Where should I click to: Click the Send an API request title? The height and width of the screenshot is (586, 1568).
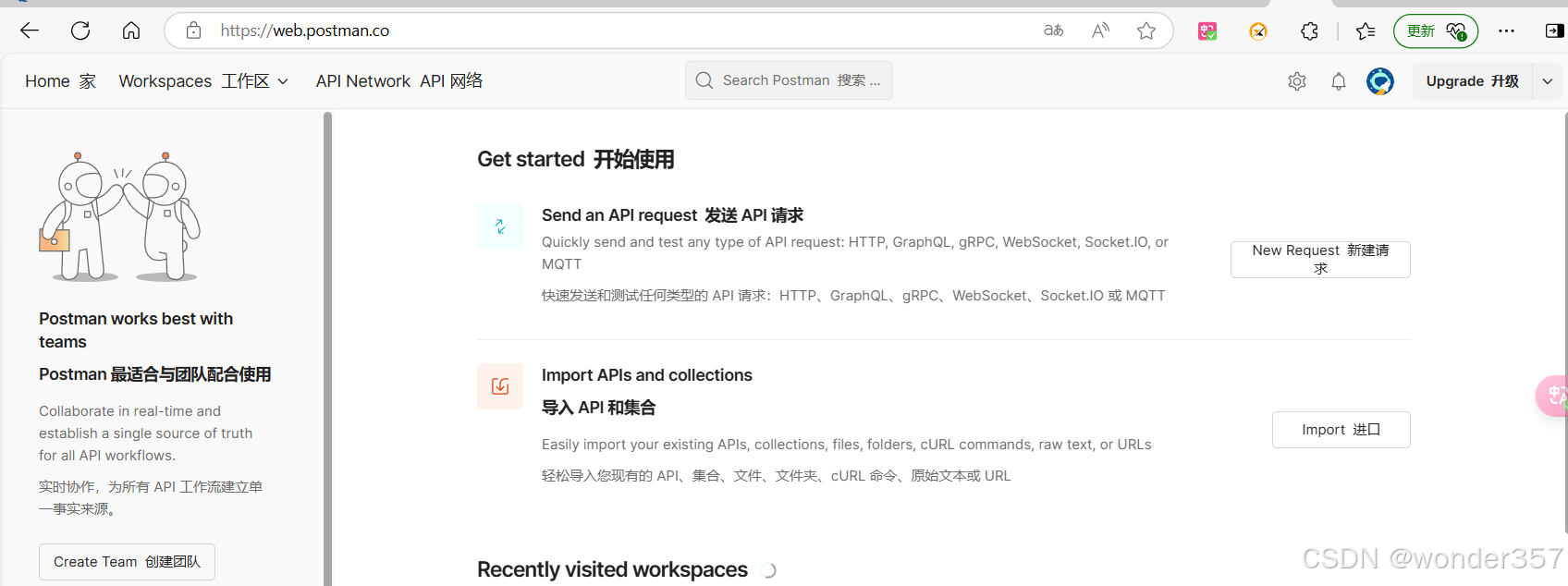pyautogui.click(x=672, y=215)
